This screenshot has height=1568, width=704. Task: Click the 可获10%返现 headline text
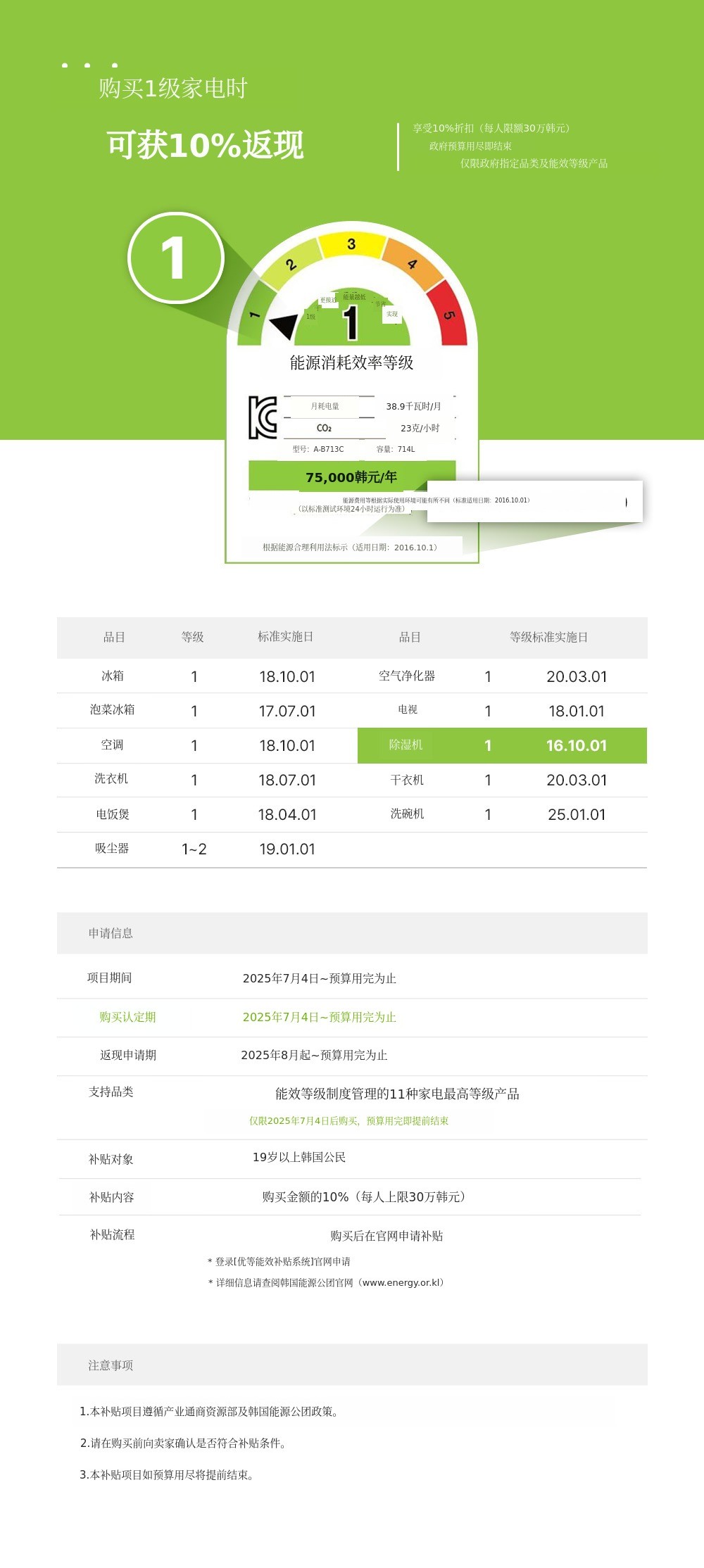point(205,145)
